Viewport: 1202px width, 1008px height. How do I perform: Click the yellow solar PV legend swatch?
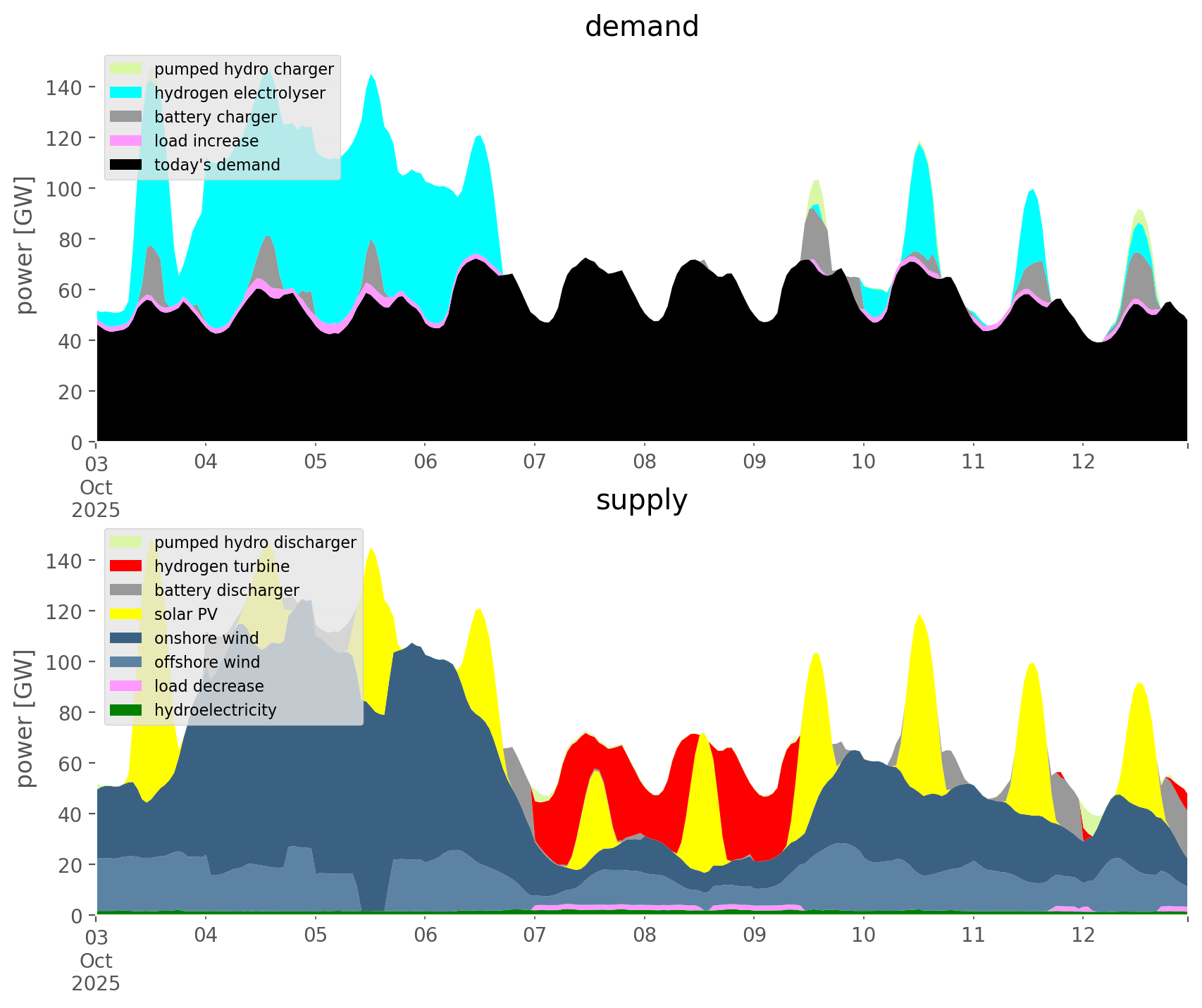[x=127, y=614]
